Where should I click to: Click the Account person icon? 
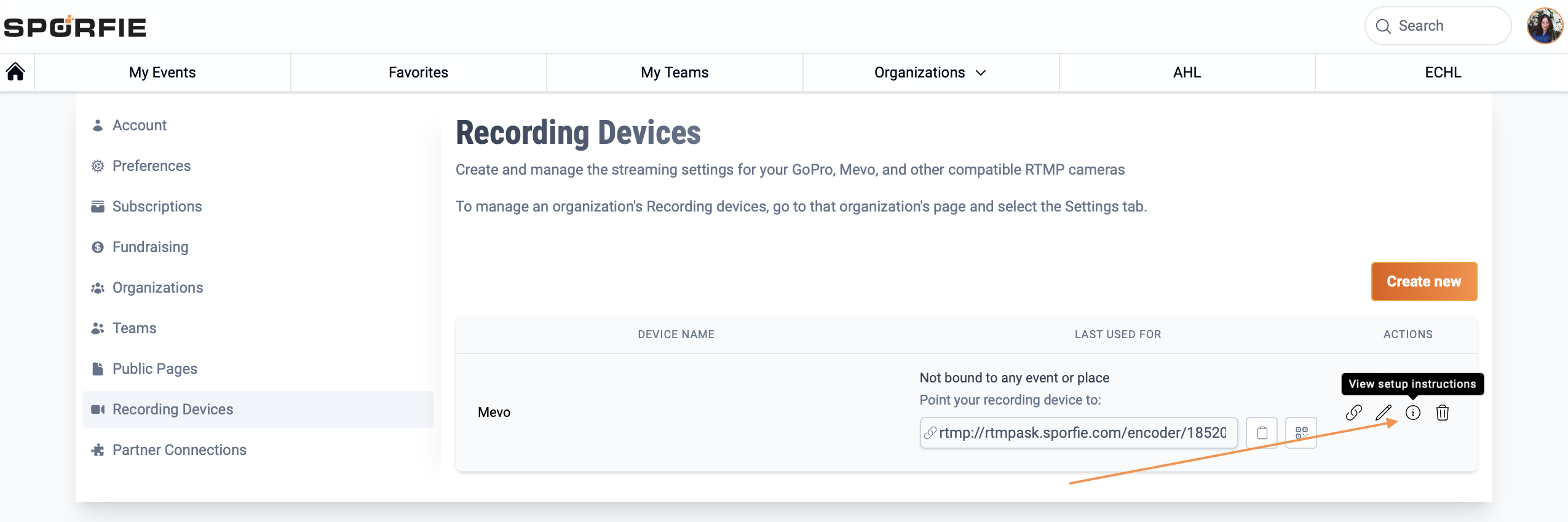point(97,125)
